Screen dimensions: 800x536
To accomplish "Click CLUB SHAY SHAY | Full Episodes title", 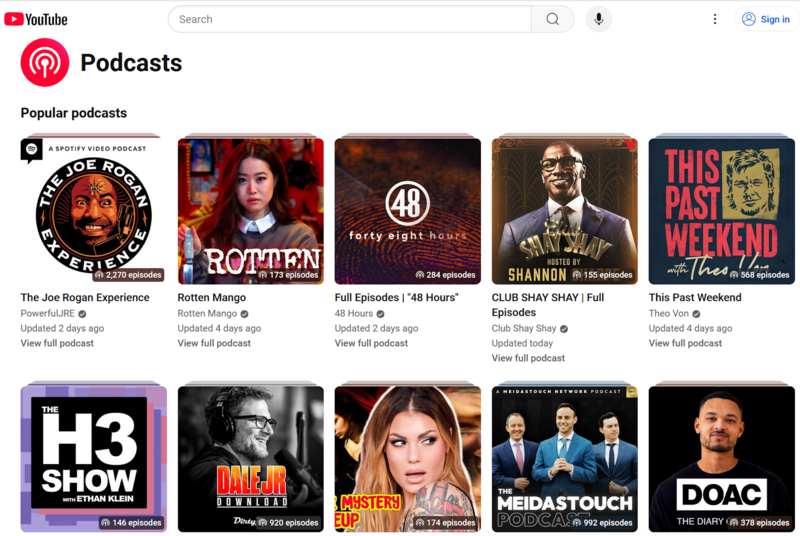I will coord(547,305).
